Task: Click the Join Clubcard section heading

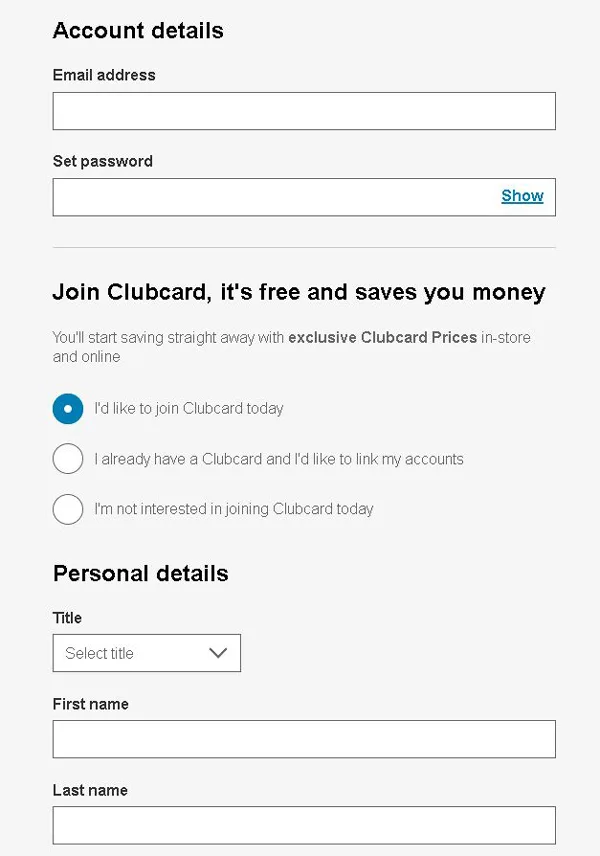Action: (x=299, y=292)
